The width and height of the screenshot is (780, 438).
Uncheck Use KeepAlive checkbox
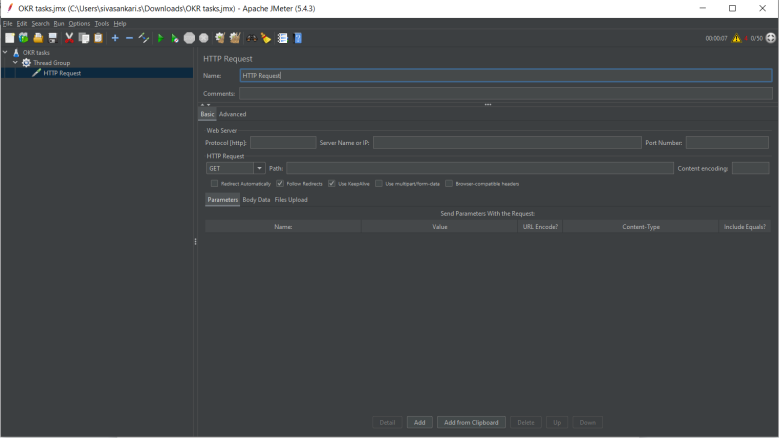click(332, 184)
